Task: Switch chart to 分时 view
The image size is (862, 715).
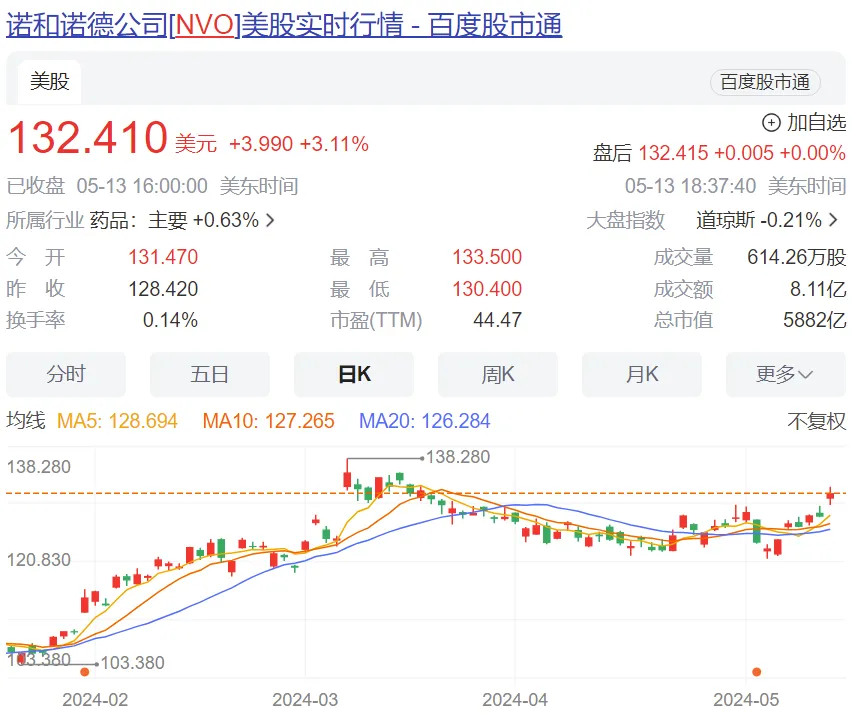Action: pyautogui.click(x=66, y=375)
